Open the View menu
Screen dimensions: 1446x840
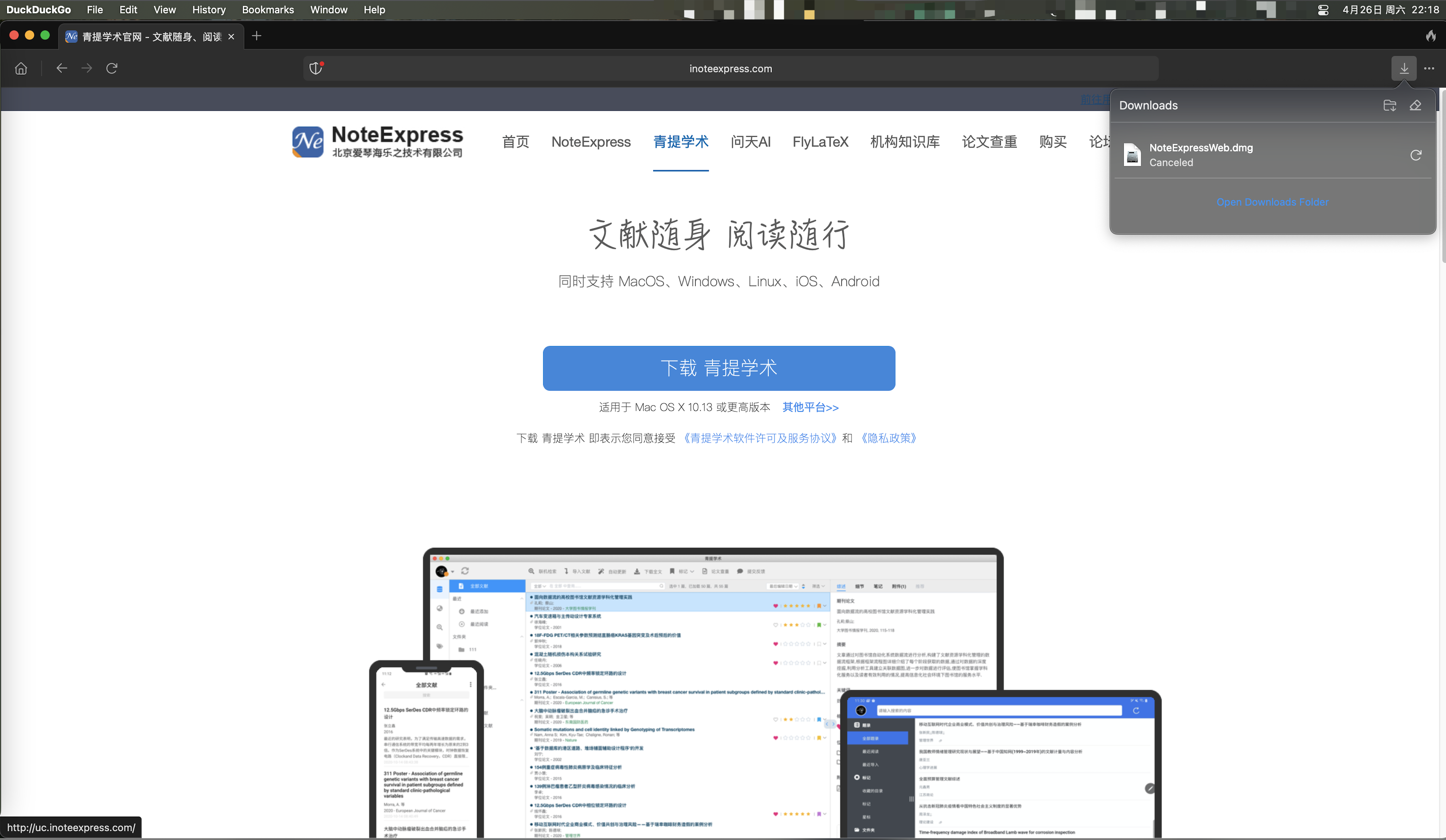point(164,10)
